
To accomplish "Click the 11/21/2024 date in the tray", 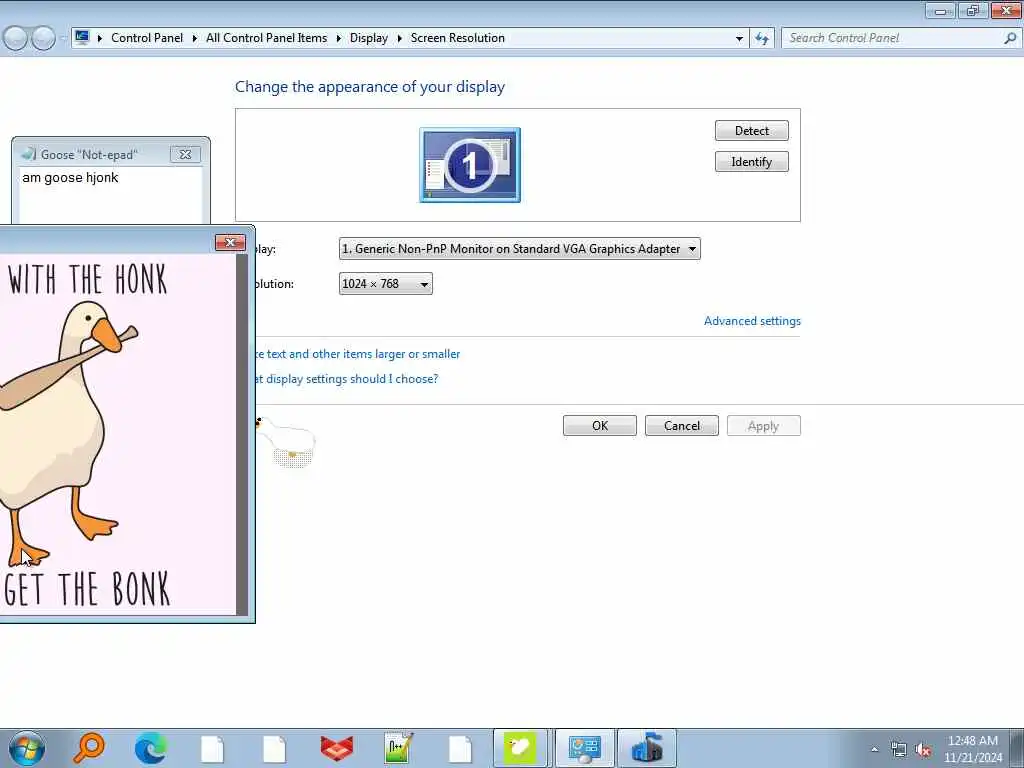I will tap(972, 758).
